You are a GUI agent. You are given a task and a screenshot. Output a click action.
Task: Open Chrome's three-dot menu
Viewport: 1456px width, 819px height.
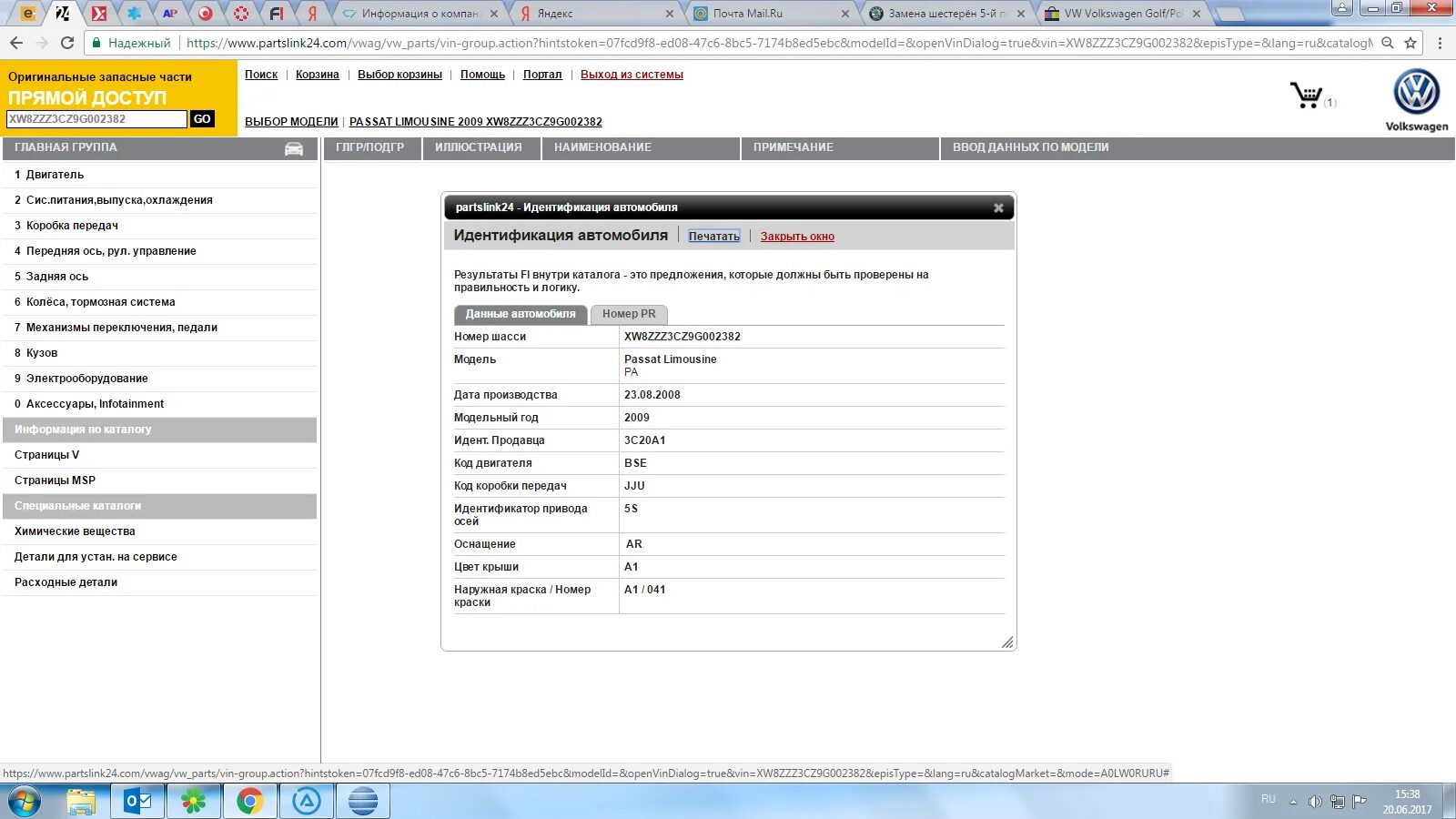[1440, 43]
